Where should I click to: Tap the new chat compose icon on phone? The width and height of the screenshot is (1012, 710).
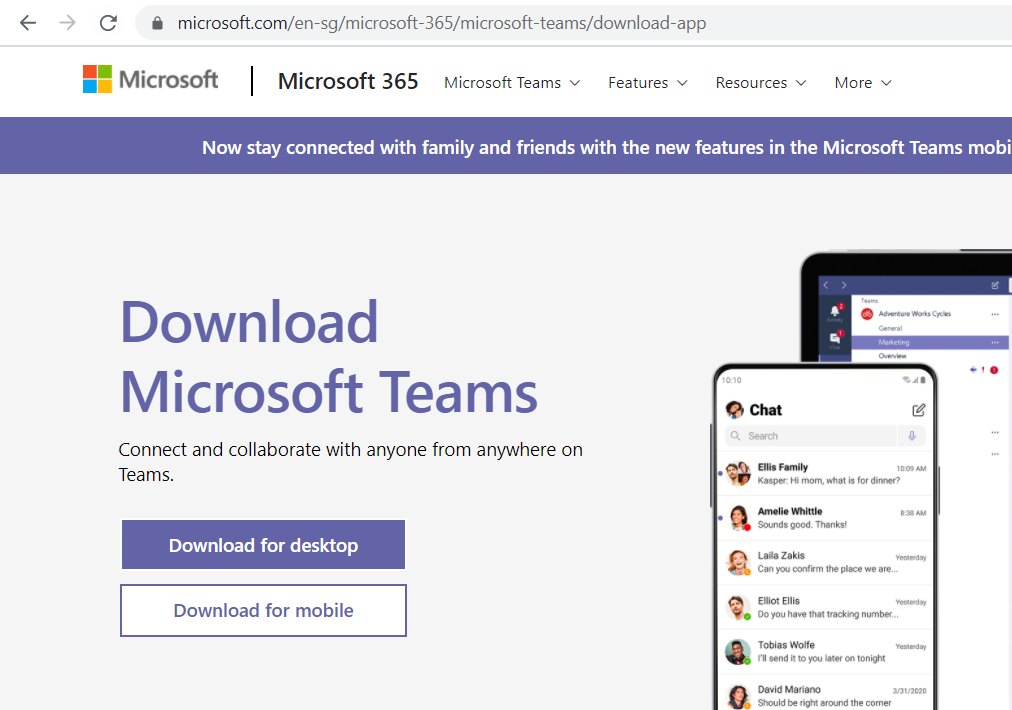pyautogui.click(x=918, y=410)
